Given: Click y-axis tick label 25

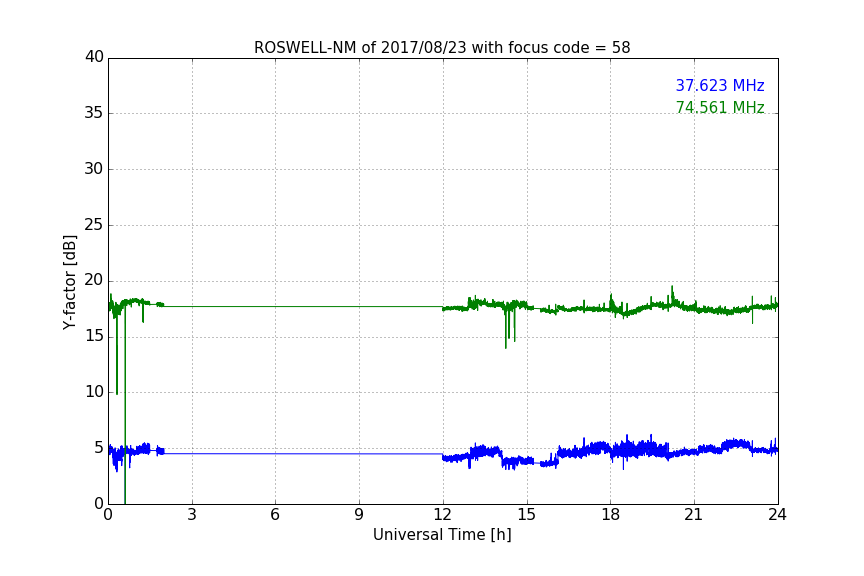Looking at the screenshot, I should 94,224.
